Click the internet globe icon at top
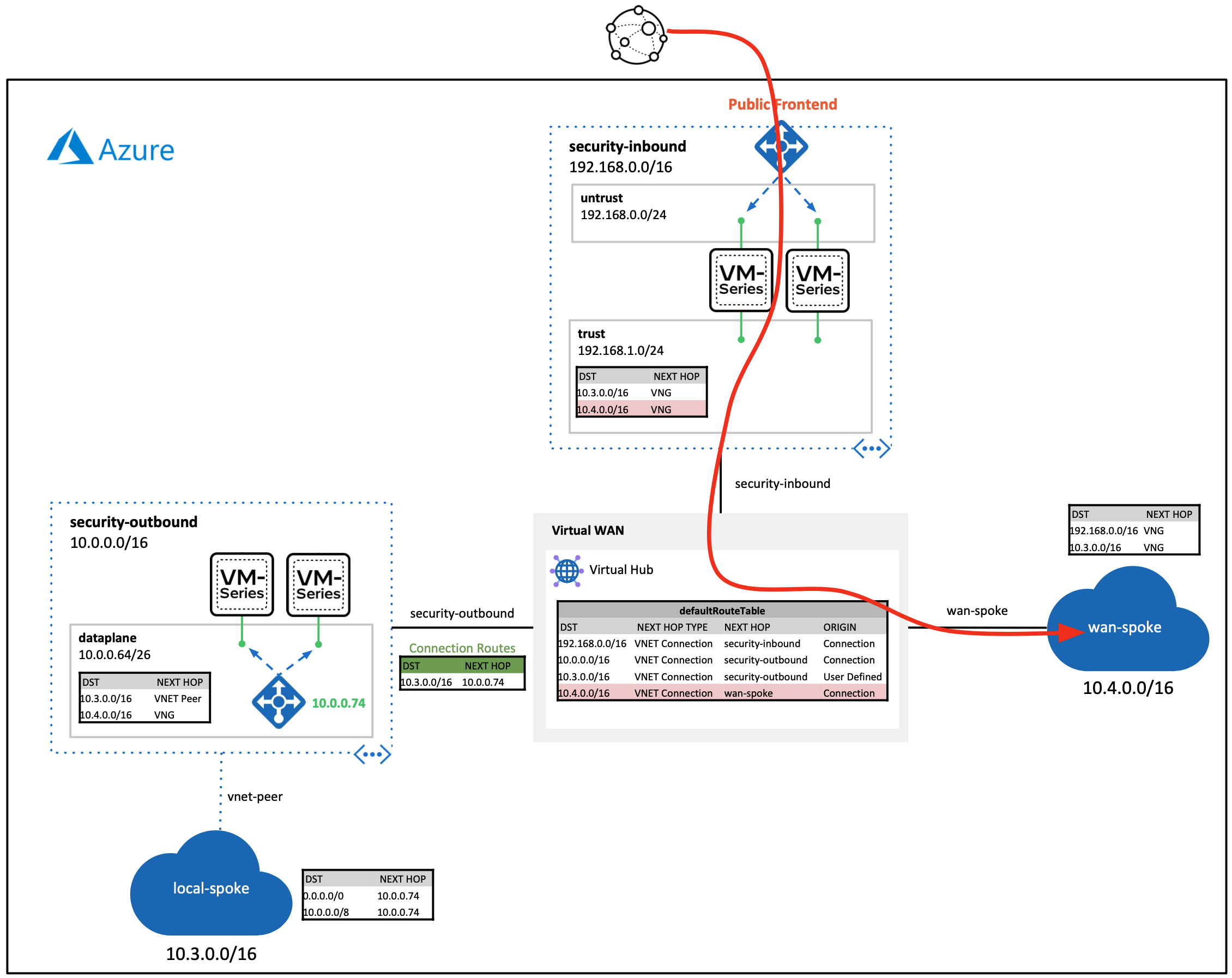Image resolution: width=1232 pixels, height=978 pixels. pos(636,35)
